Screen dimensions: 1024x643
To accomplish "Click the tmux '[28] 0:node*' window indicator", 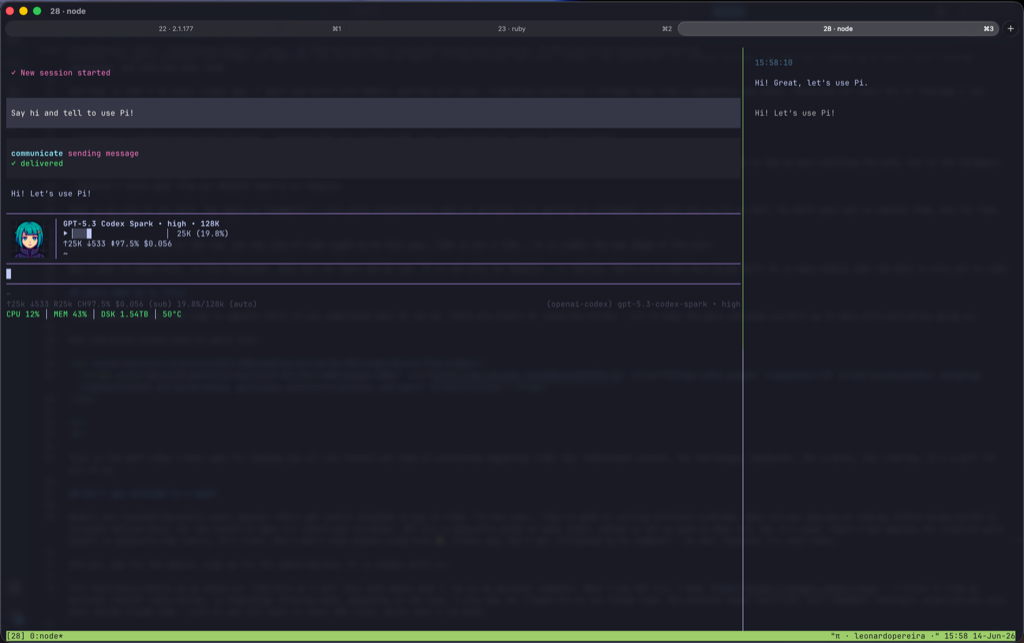I will tap(35, 636).
